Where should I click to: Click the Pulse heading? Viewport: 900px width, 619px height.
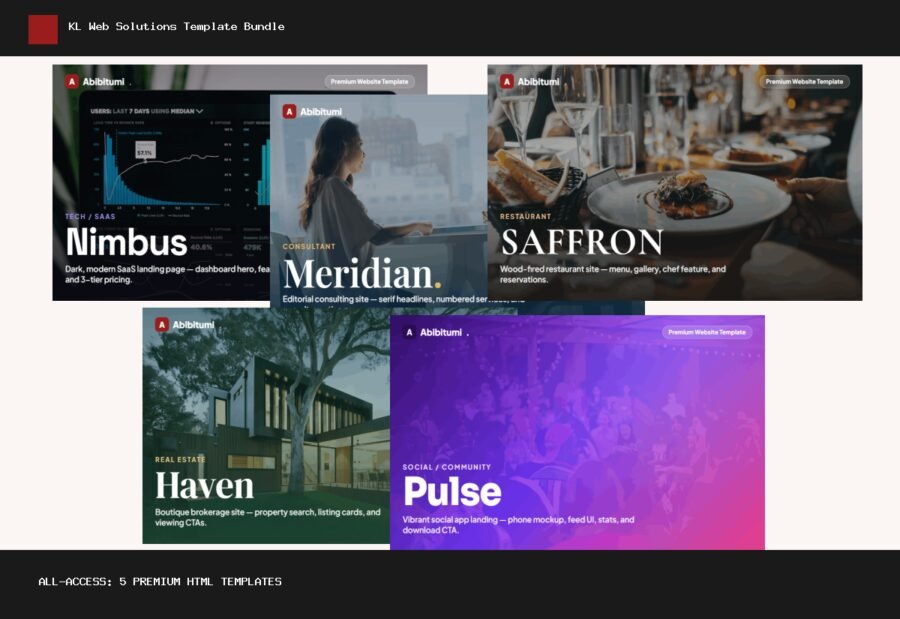452,492
